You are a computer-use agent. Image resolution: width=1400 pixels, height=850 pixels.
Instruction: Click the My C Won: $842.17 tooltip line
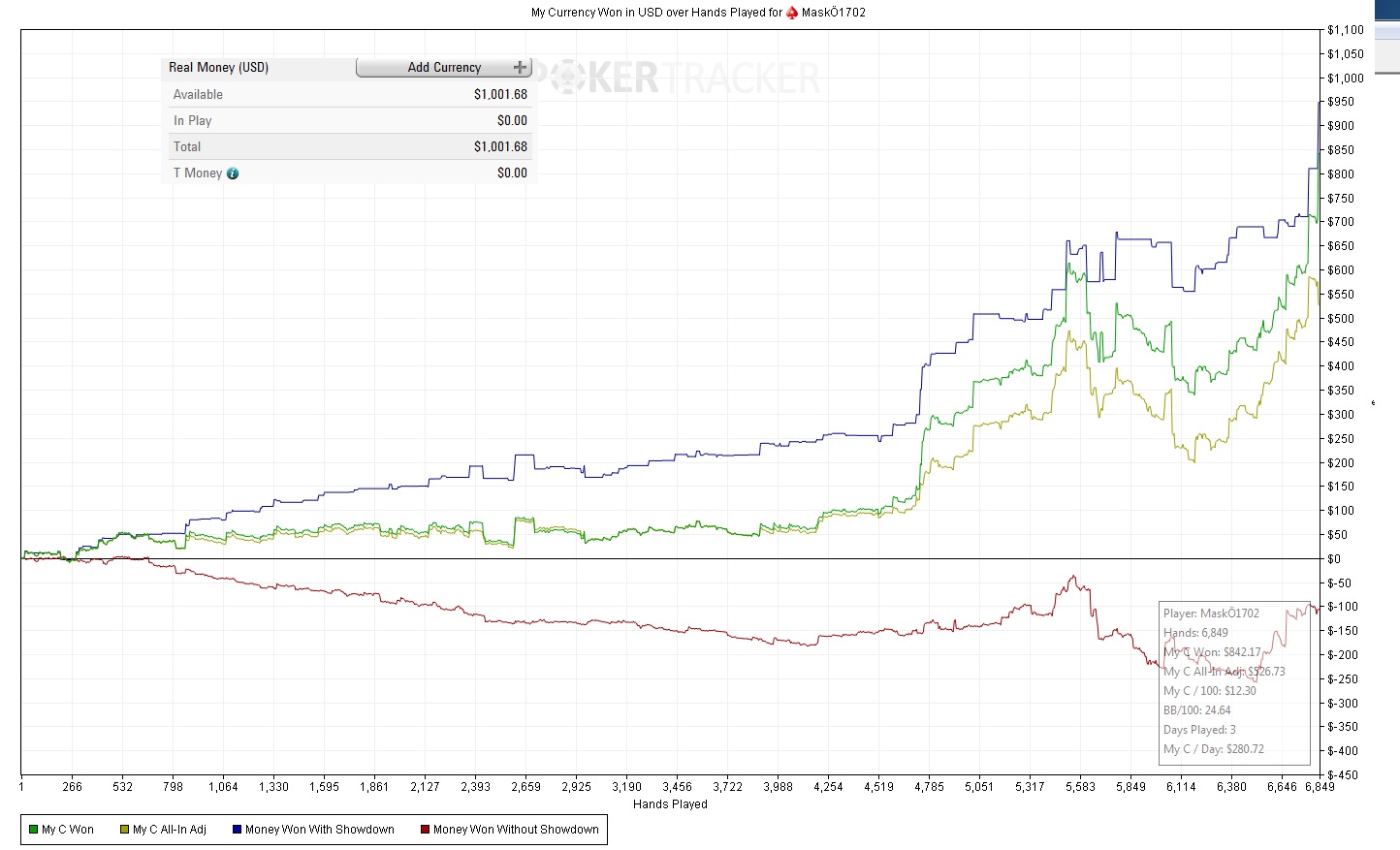[1212, 652]
